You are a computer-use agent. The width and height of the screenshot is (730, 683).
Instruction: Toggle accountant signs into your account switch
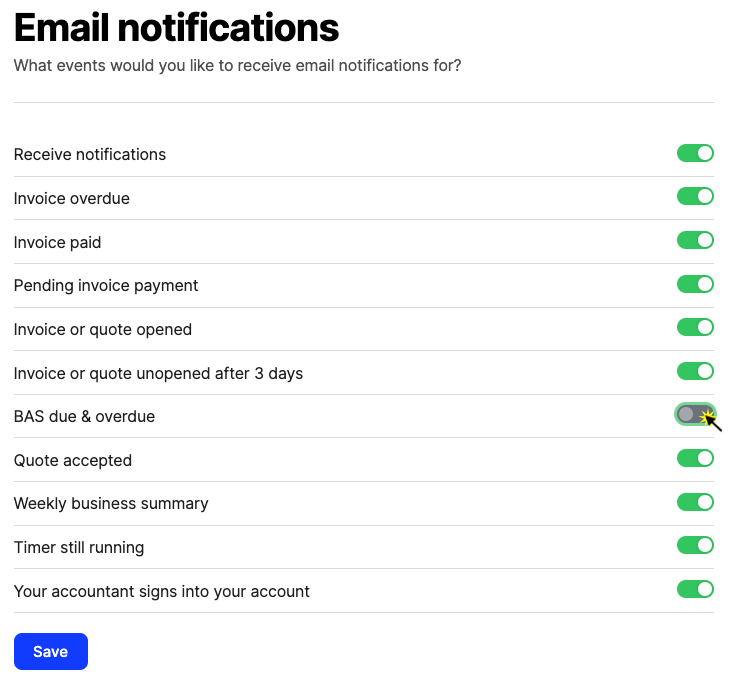point(695,589)
